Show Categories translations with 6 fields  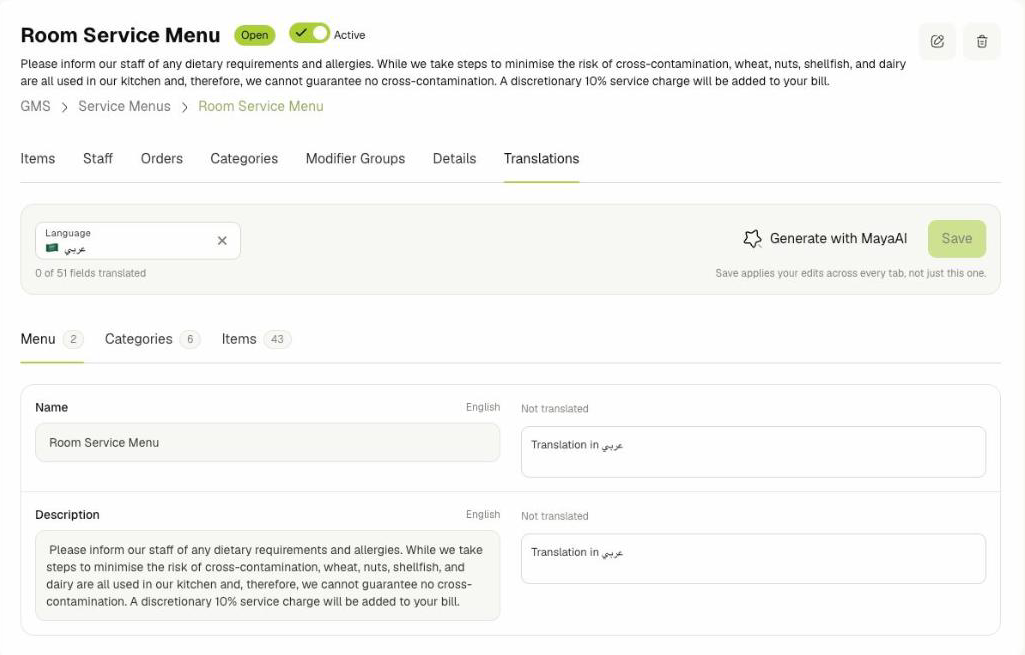(x=152, y=339)
